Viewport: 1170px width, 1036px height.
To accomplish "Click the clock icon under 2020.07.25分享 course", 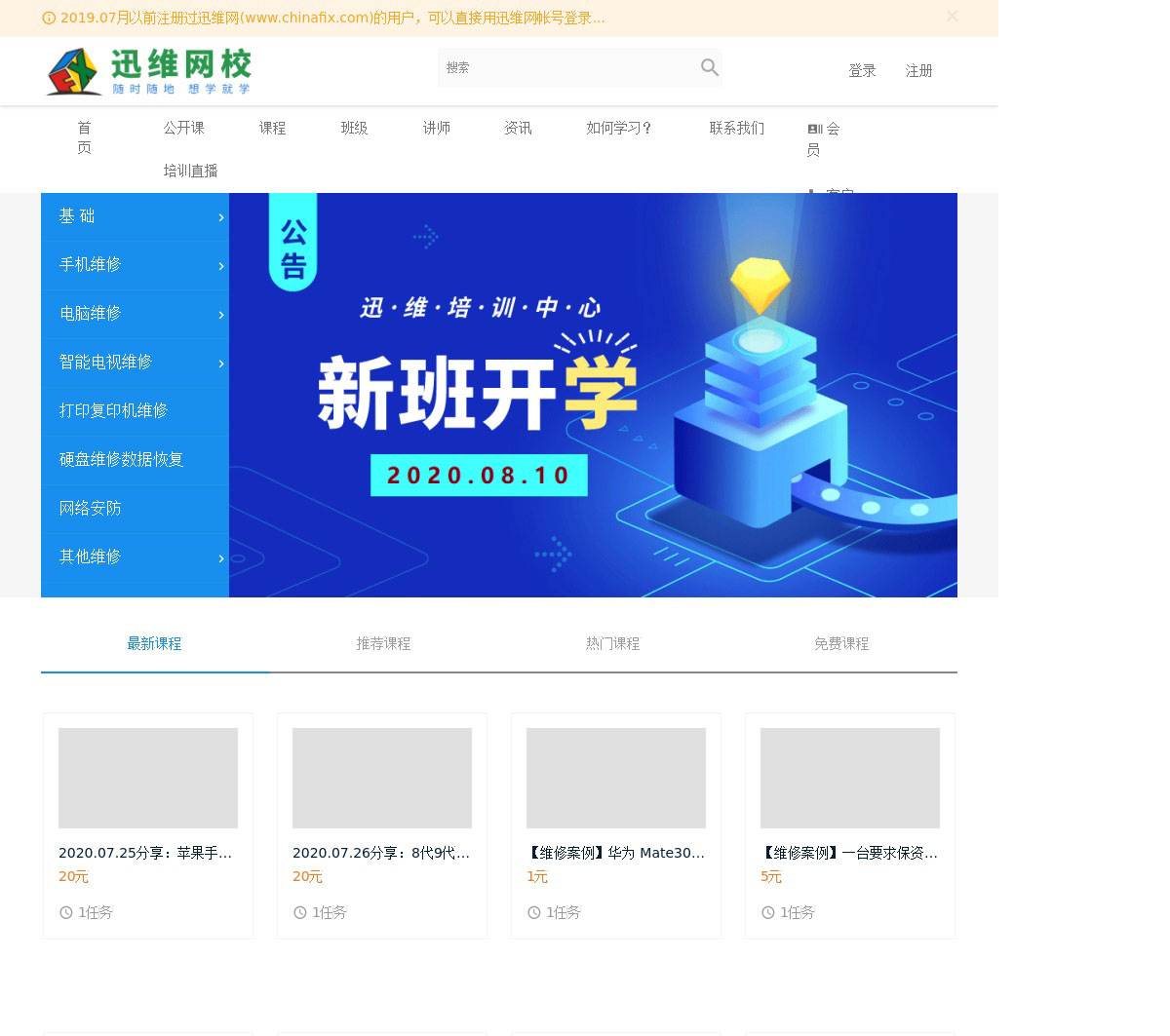I will [x=66, y=912].
